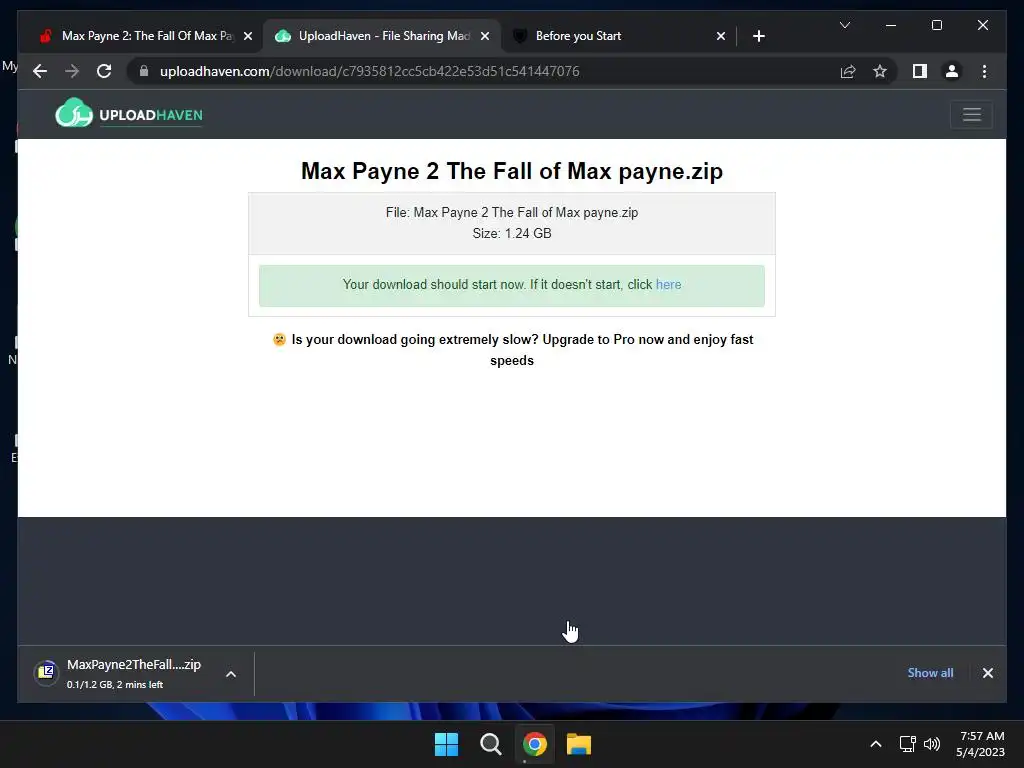Screen dimensions: 1024x768
Task: Open the browser side panel
Action: [x=920, y=71]
